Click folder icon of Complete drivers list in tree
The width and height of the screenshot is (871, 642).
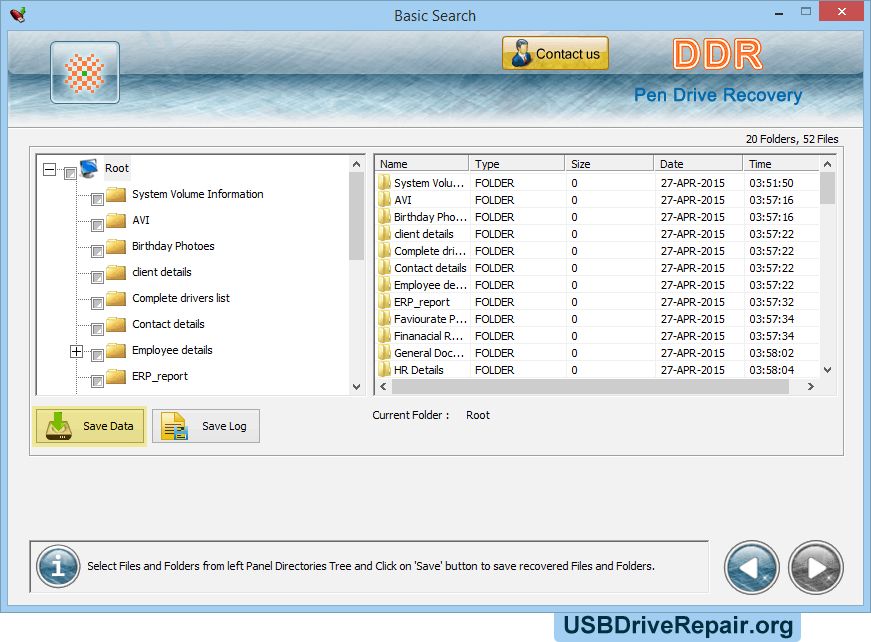(x=116, y=298)
